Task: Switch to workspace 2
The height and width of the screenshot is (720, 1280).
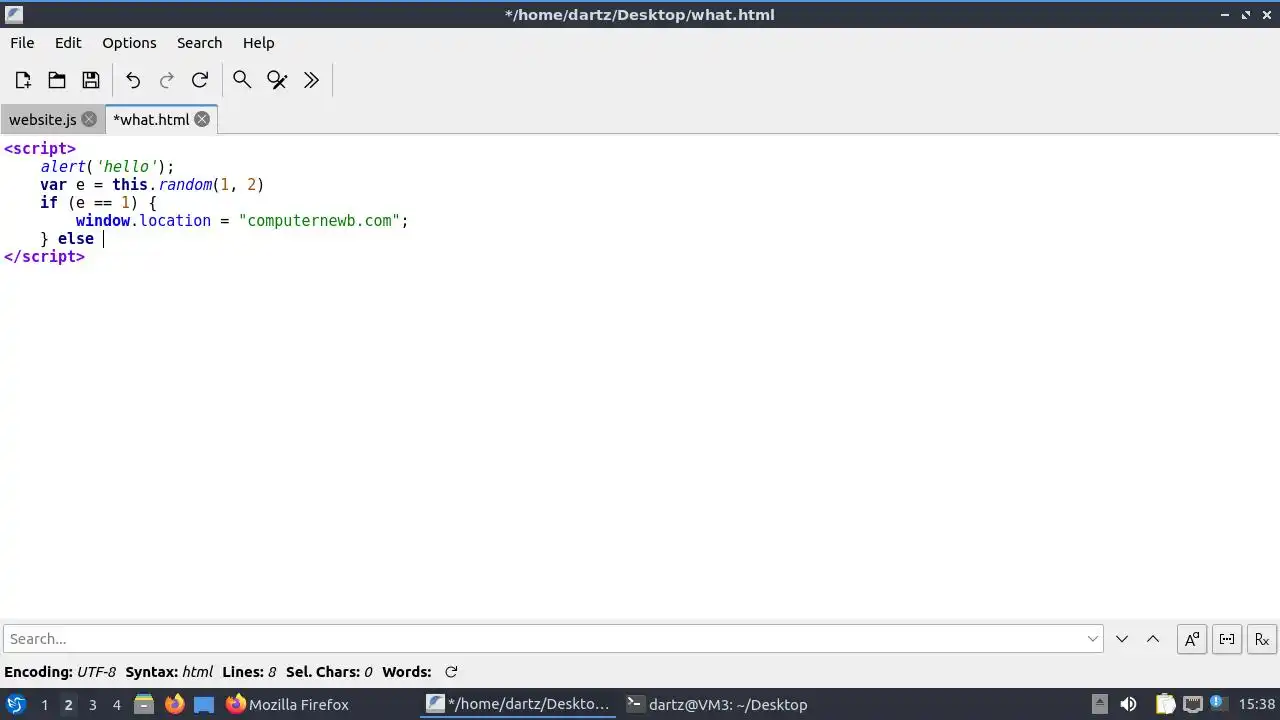Action: [x=68, y=704]
